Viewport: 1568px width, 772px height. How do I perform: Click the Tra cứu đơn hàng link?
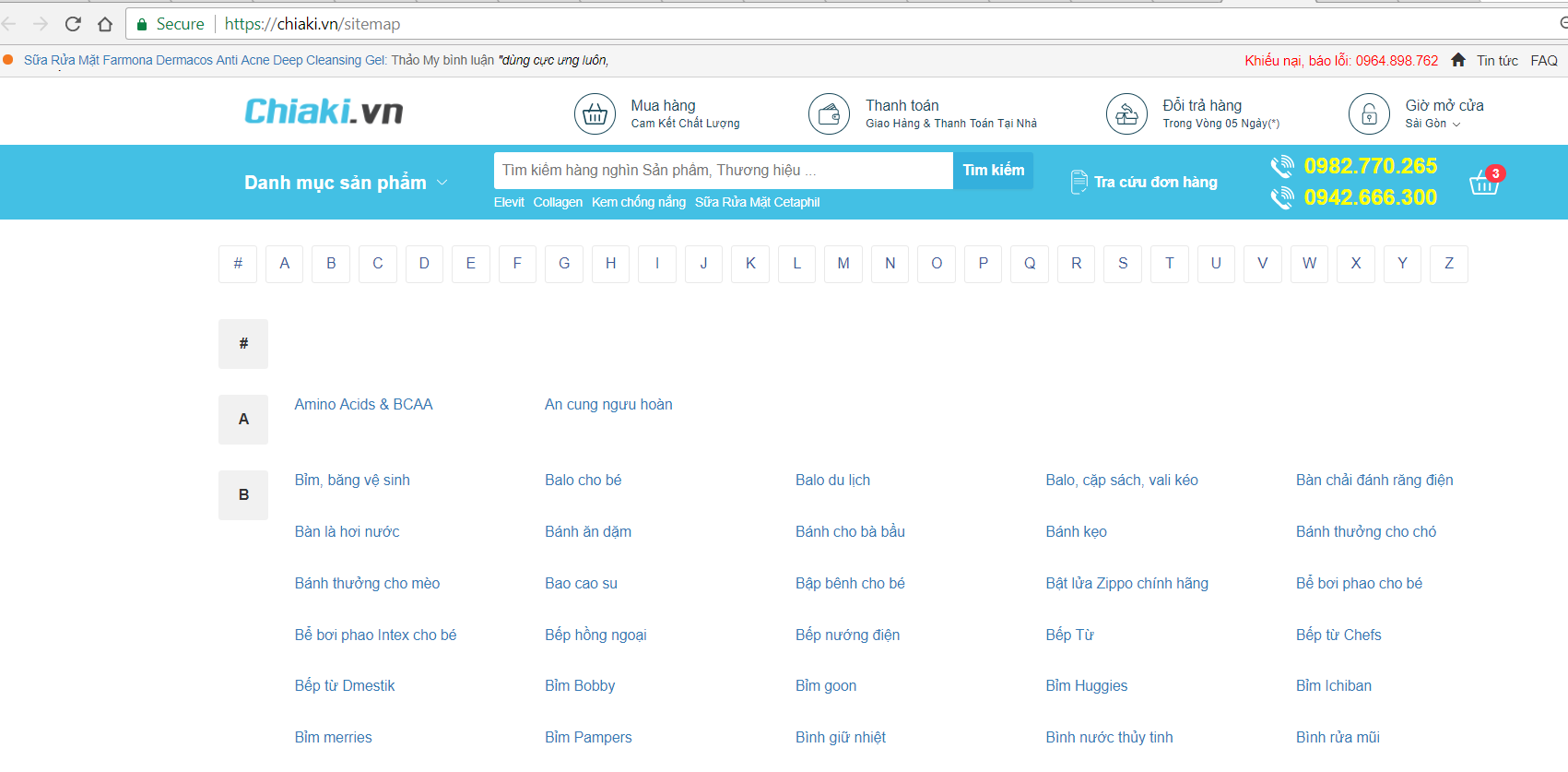point(1156,183)
